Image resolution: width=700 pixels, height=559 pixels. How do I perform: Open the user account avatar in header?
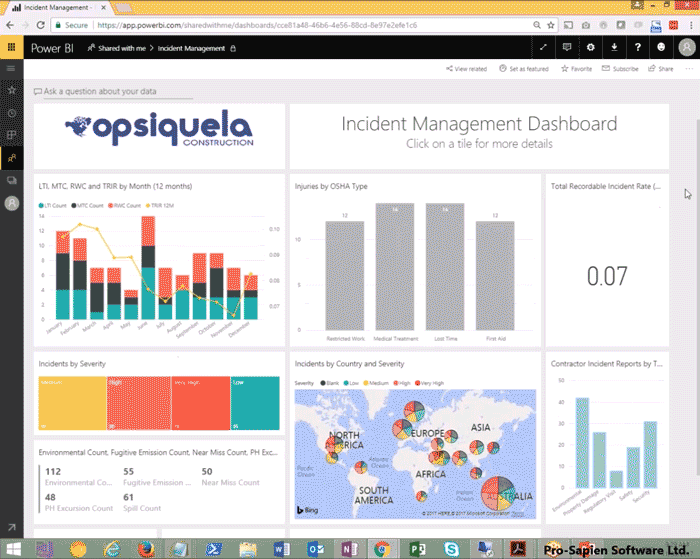coord(687,47)
